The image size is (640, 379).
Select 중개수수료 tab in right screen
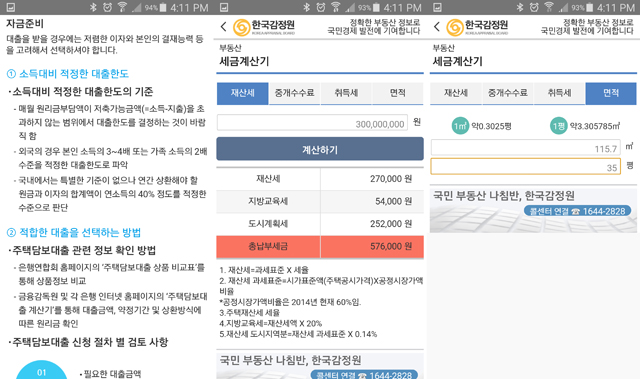tap(508, 93)
